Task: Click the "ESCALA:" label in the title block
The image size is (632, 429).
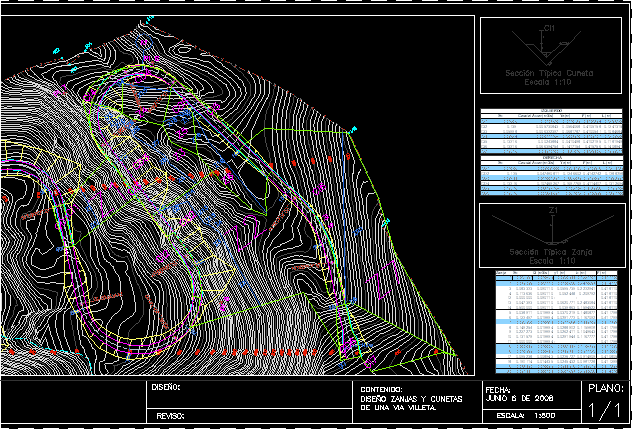Action: 511,416
